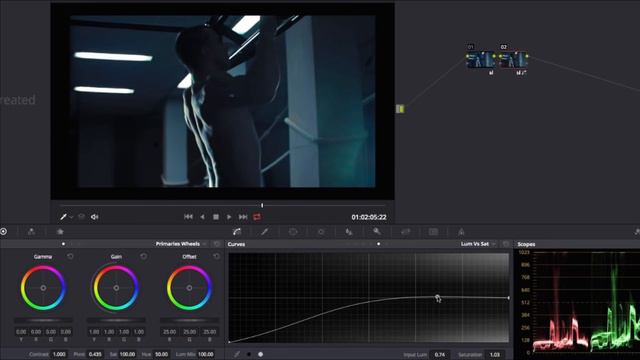This screenshot has height=360, width=640.
Task: Select the Input Lum field 0.74
Action: point(440,355)
